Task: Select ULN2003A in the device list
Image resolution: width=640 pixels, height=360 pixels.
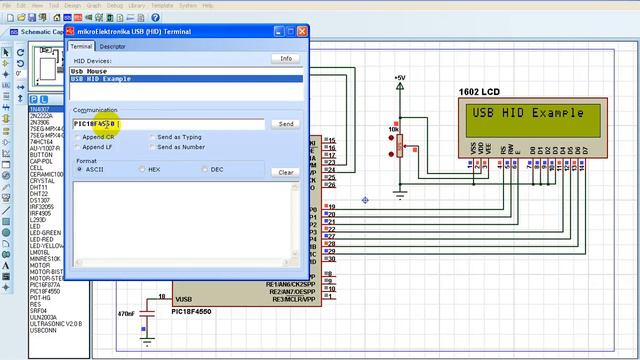Action: click(x=43, y=318)
